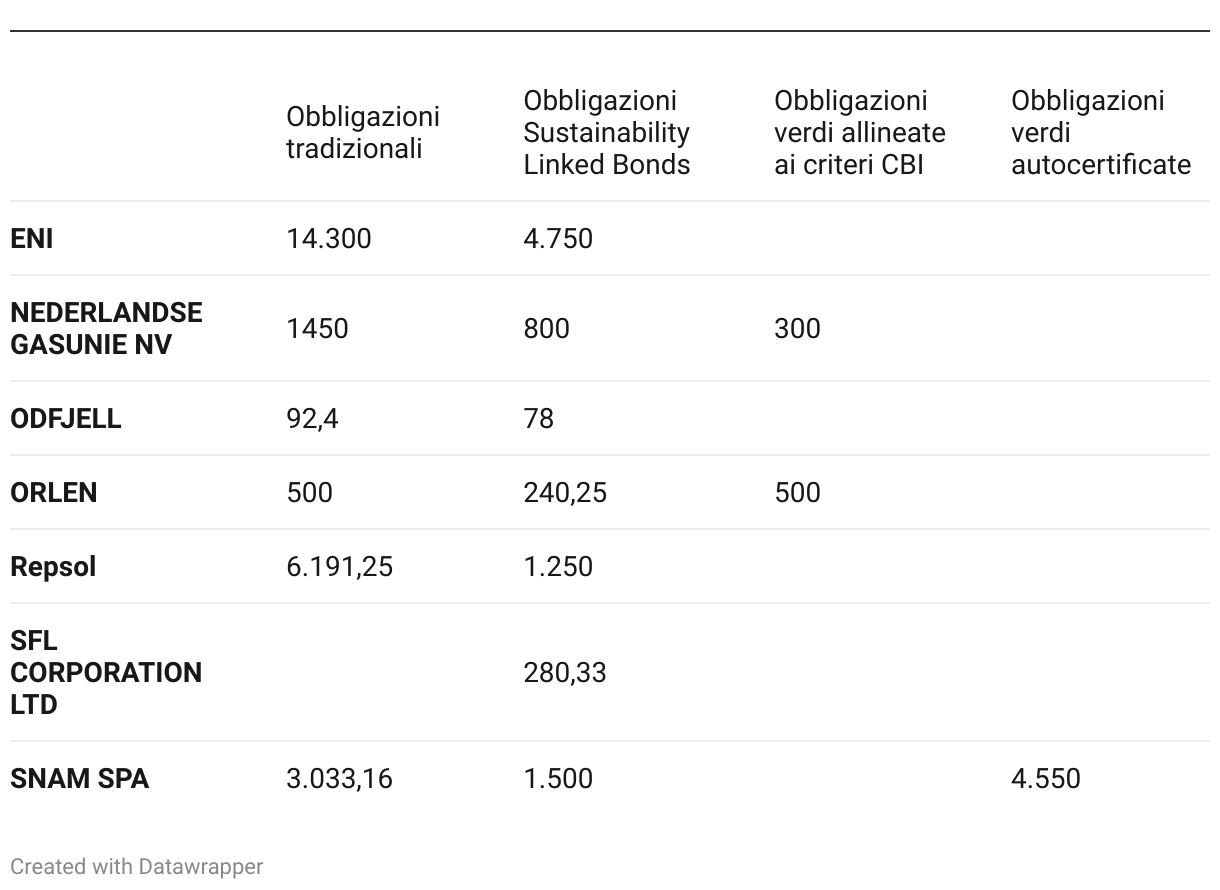Open the Created with Datawrapper link
1220x890 pixels.
click(x=137, y=866)
